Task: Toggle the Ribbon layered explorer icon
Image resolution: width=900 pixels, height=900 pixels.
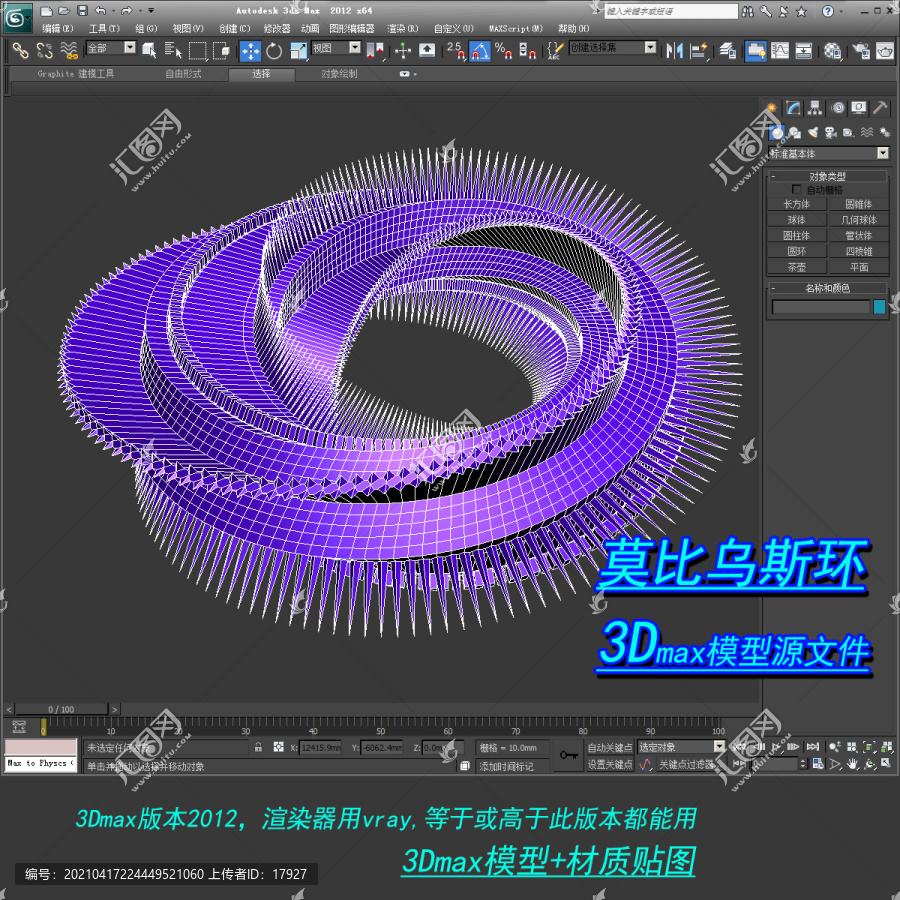Action: [755, 51]
